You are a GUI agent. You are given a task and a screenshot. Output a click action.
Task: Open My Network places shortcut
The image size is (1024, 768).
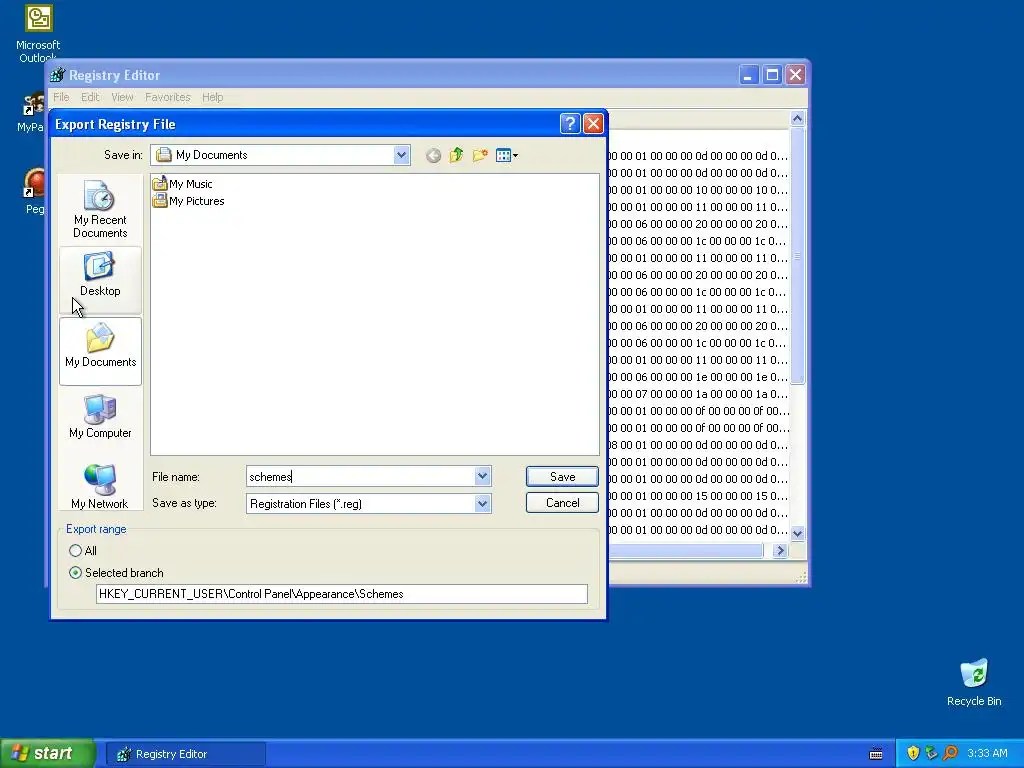pos(100,487)
